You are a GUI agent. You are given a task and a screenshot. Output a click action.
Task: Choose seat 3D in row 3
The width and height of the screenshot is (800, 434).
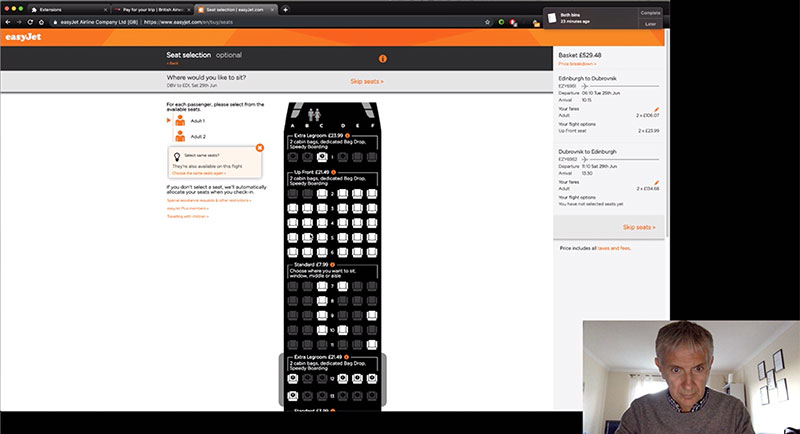(x=342, y=209)
